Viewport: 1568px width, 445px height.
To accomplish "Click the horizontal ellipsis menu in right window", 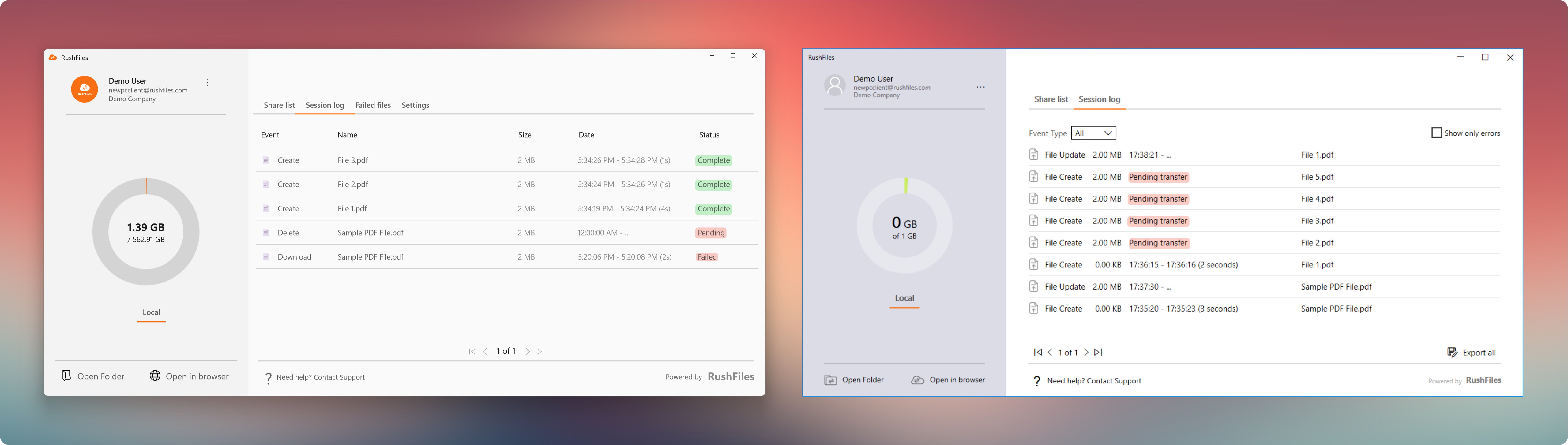I will click(980, 87).
